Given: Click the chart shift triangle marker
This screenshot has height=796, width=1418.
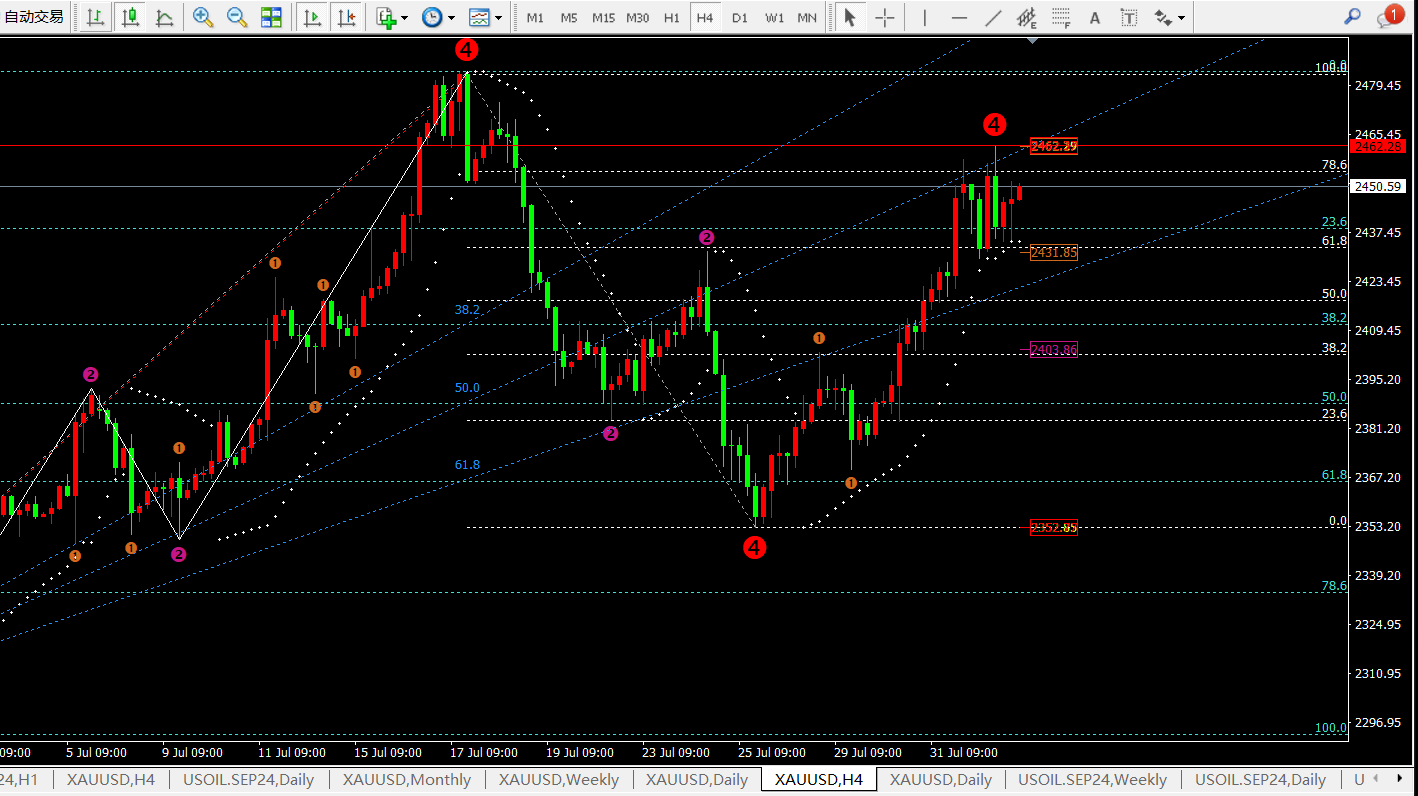Looking at the screenshot, I should [1033, 41].
